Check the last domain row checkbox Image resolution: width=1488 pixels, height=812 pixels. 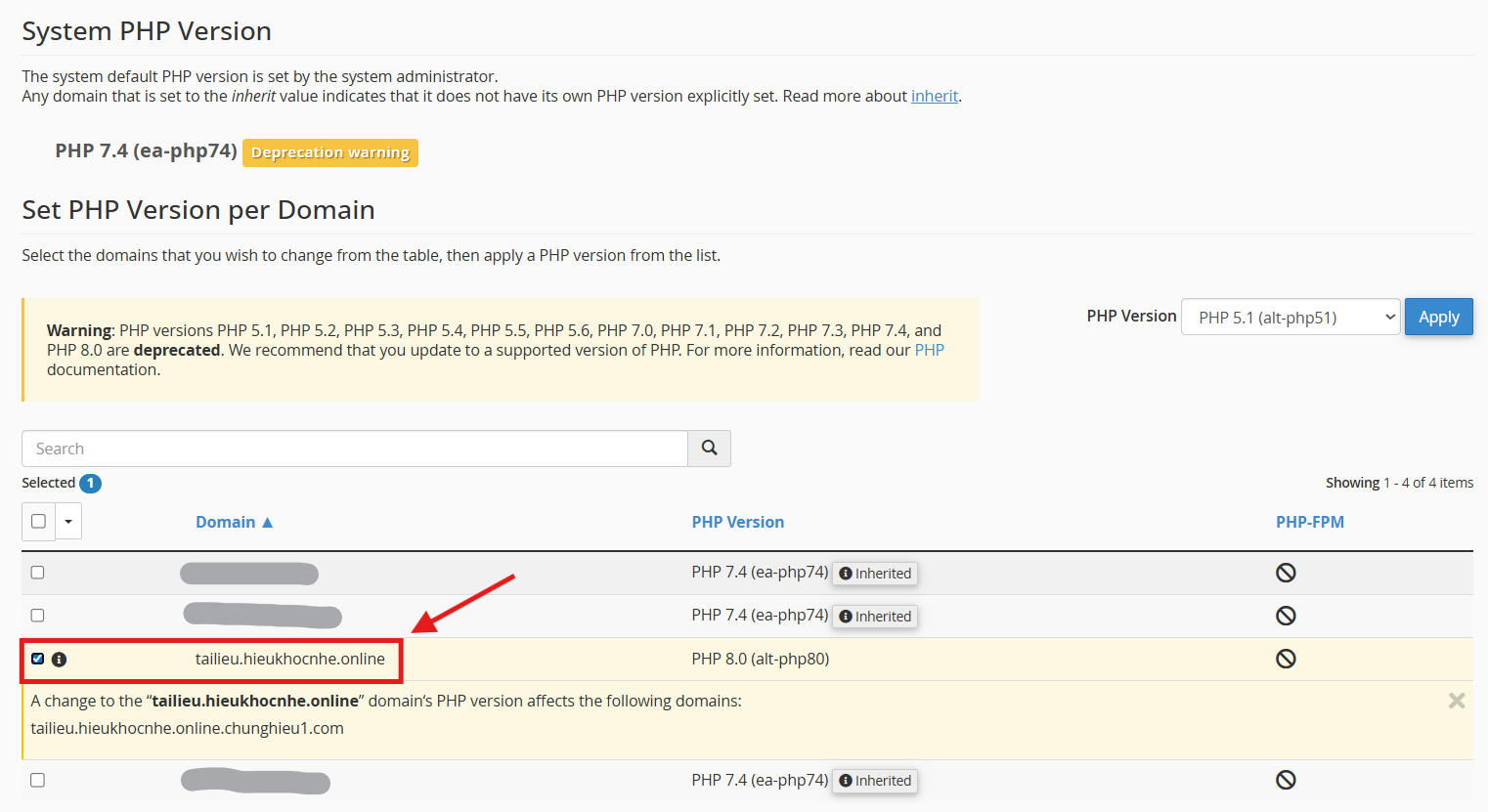click(x=37, y=780)
